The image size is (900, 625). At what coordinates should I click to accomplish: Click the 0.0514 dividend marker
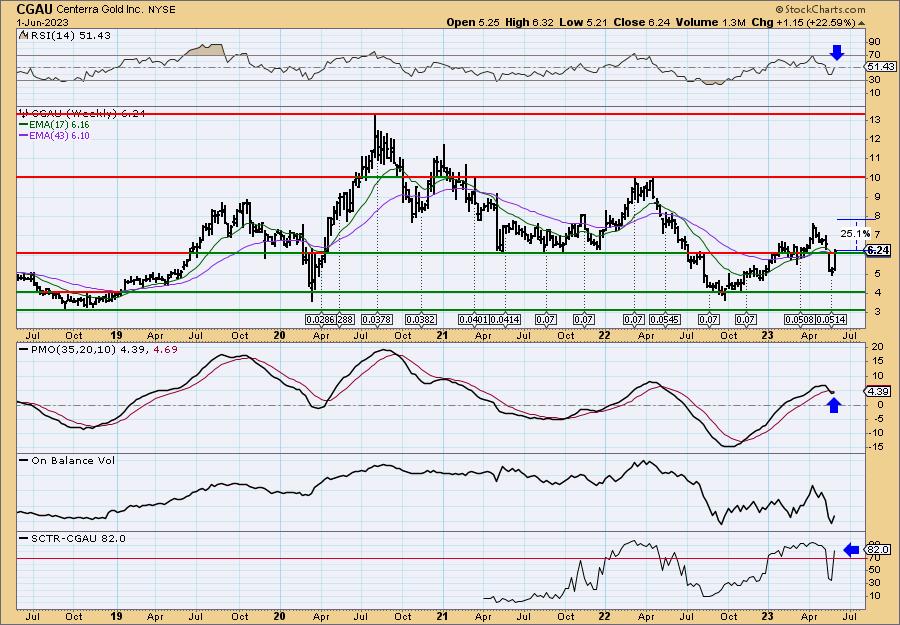(831, 319)
